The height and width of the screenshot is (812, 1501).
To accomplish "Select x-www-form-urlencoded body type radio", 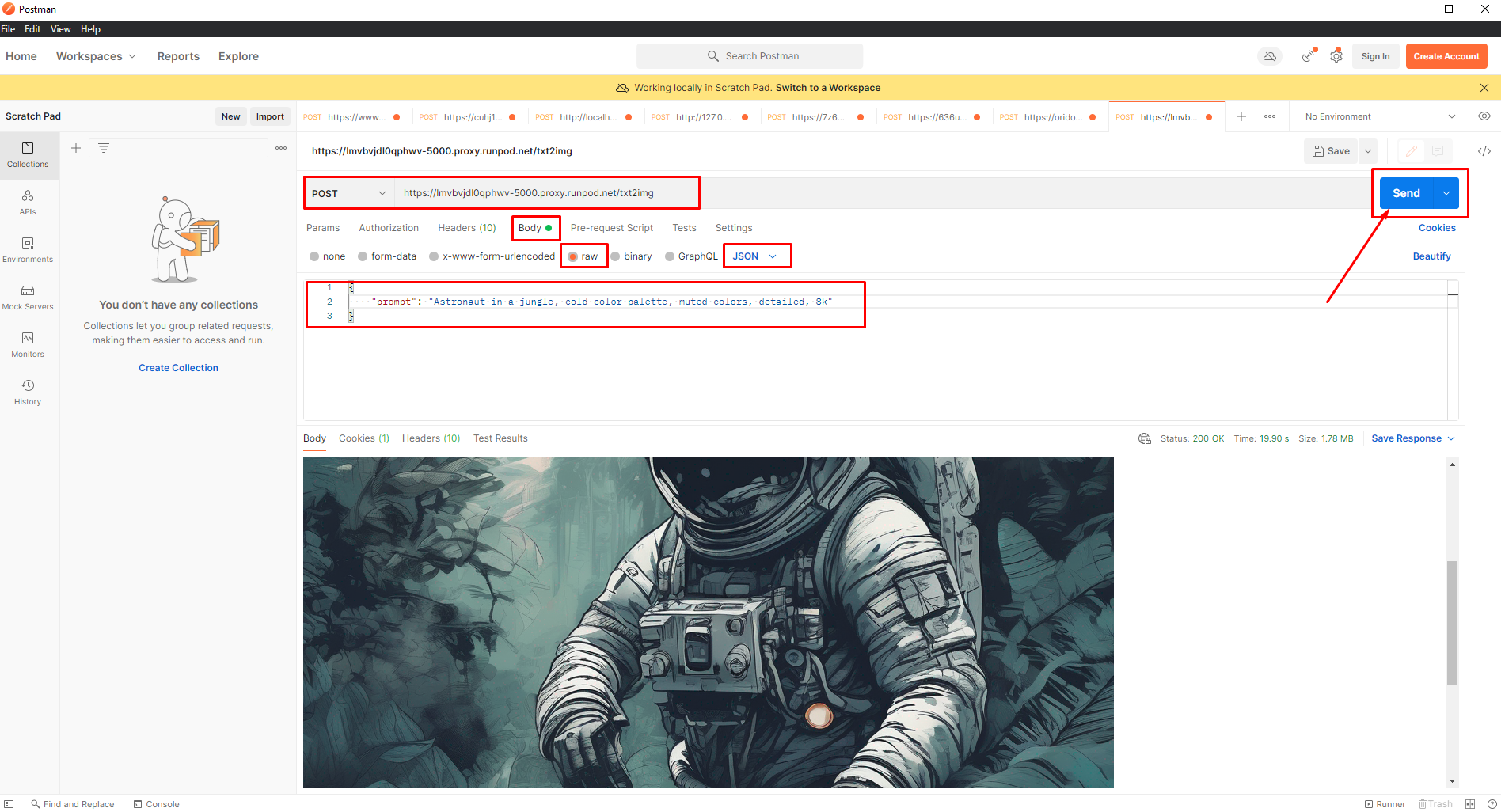I will (434, 256).
